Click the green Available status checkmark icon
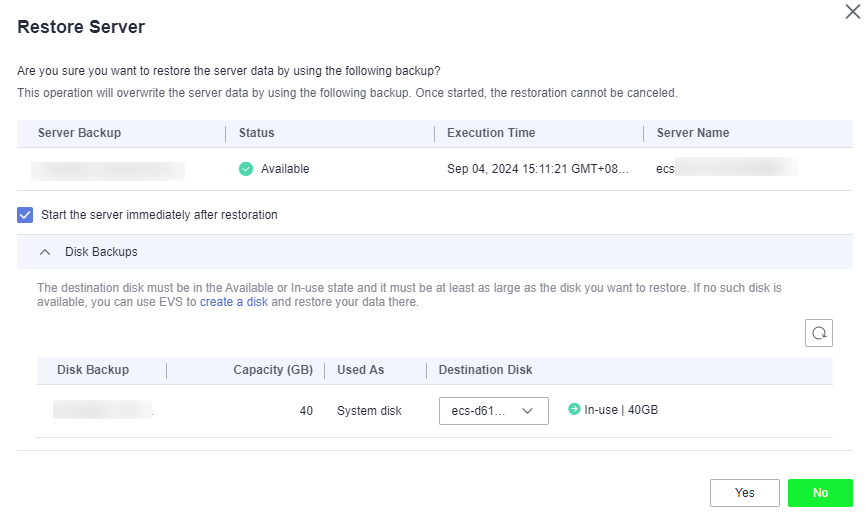866x523 pixels. [246, 169]
